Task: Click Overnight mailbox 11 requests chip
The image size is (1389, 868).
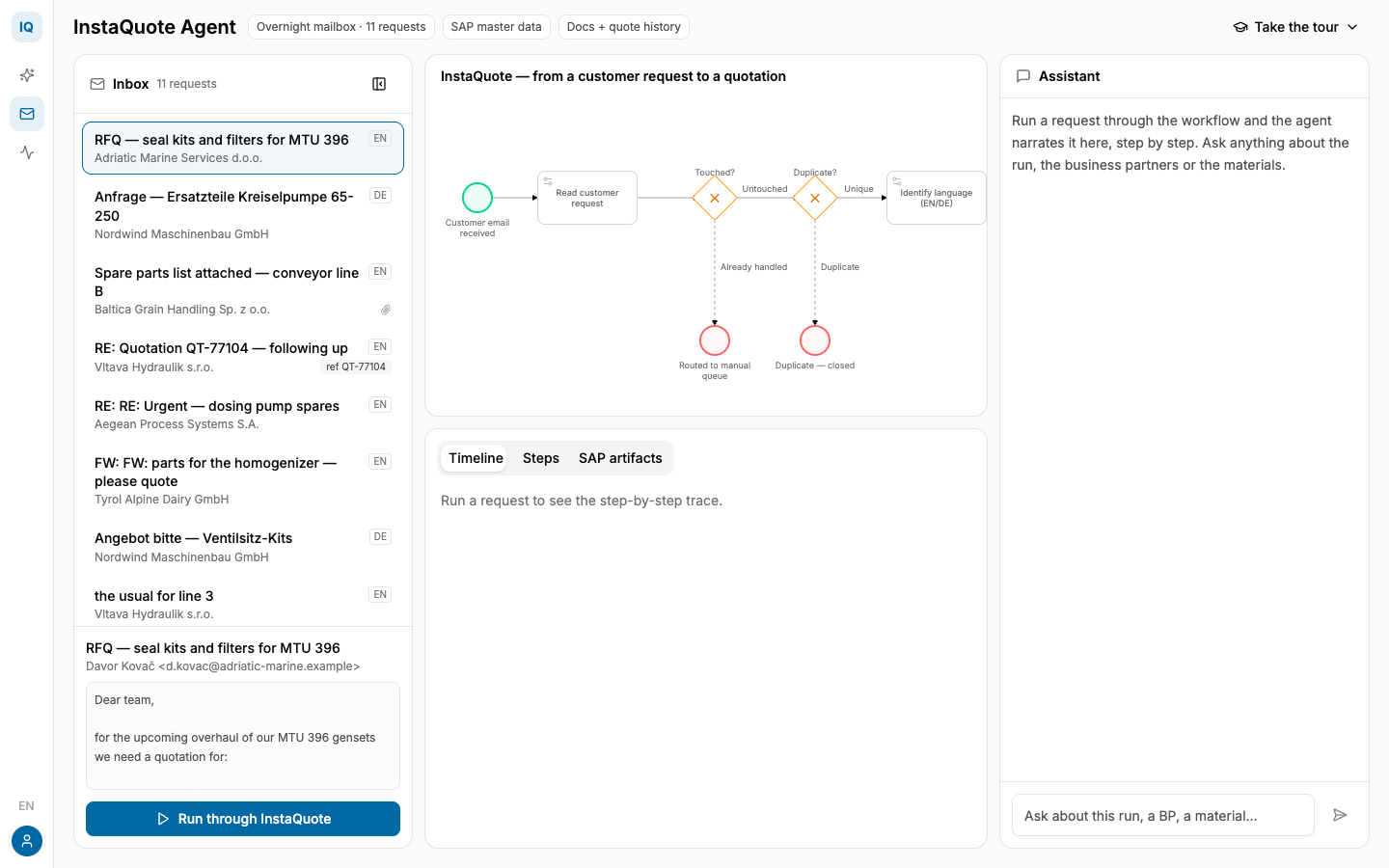Action: click(341, 27)
